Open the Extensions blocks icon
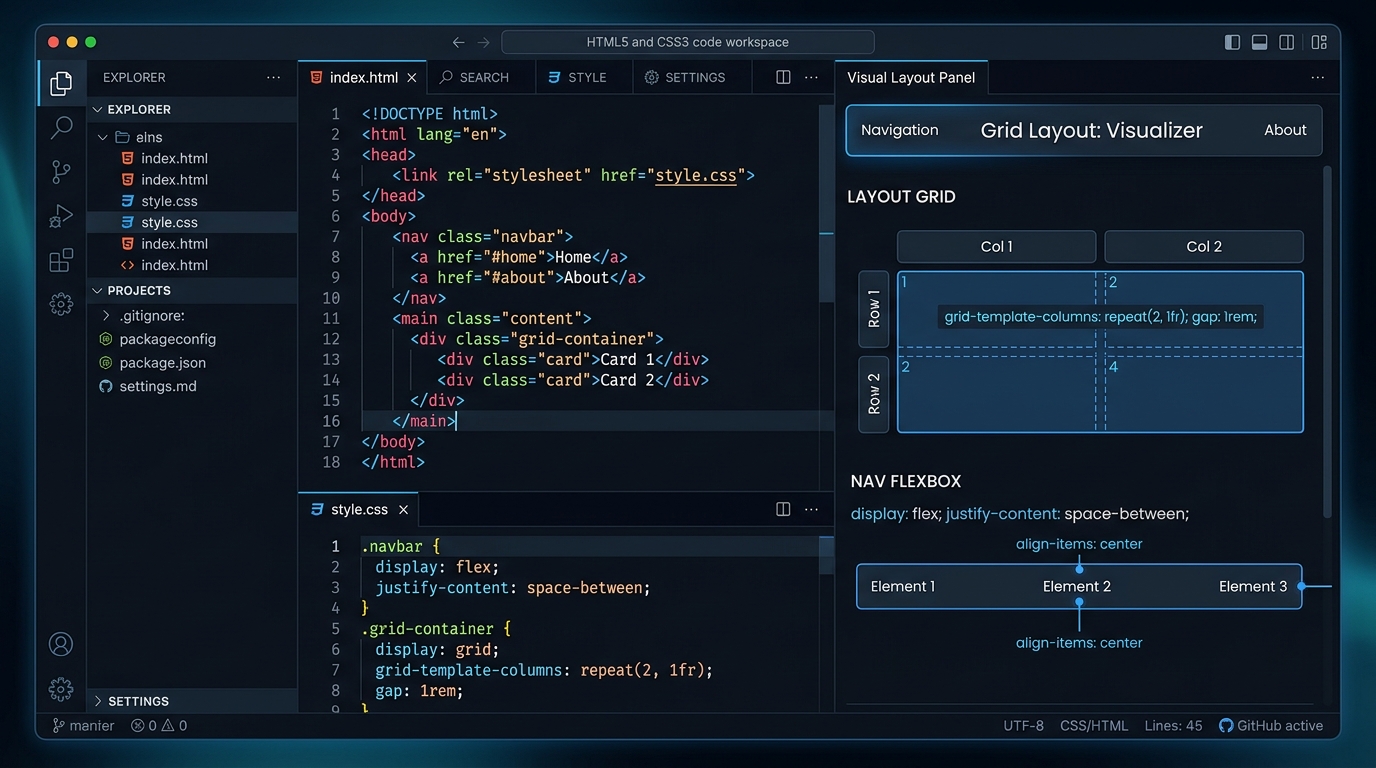This screenshot has width=1376, height=768. coord(61,260)
